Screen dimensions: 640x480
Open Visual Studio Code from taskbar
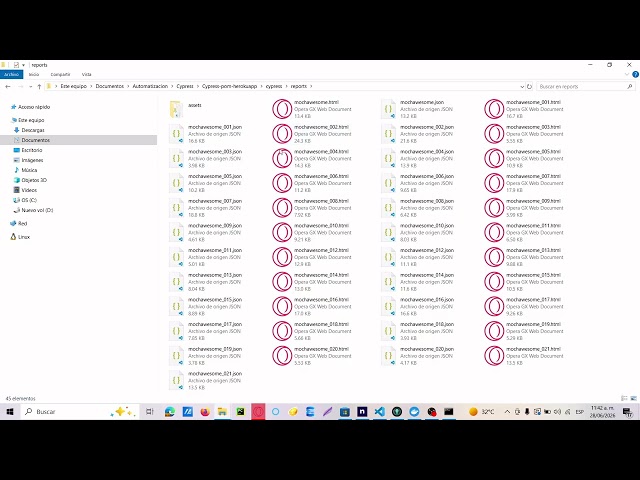[380, 411]
